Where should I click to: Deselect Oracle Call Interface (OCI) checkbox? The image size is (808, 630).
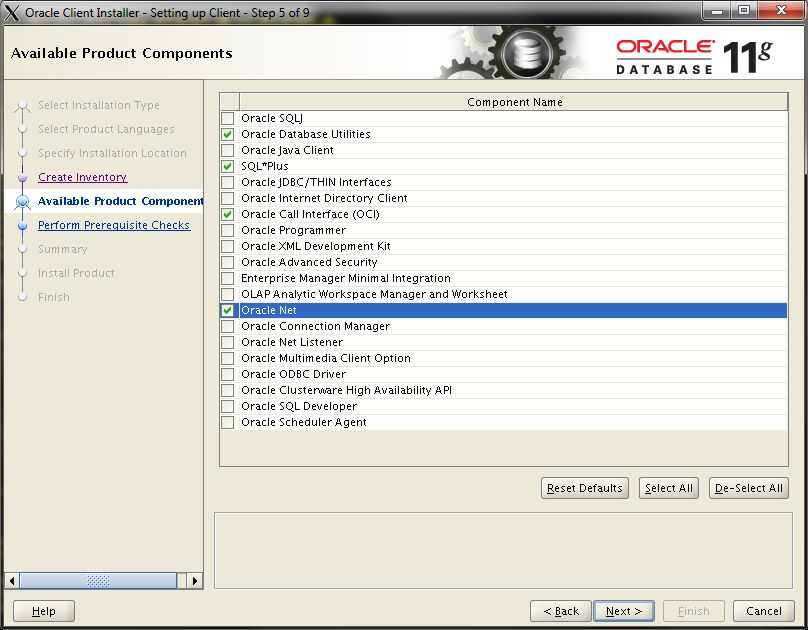coord(227,214)
